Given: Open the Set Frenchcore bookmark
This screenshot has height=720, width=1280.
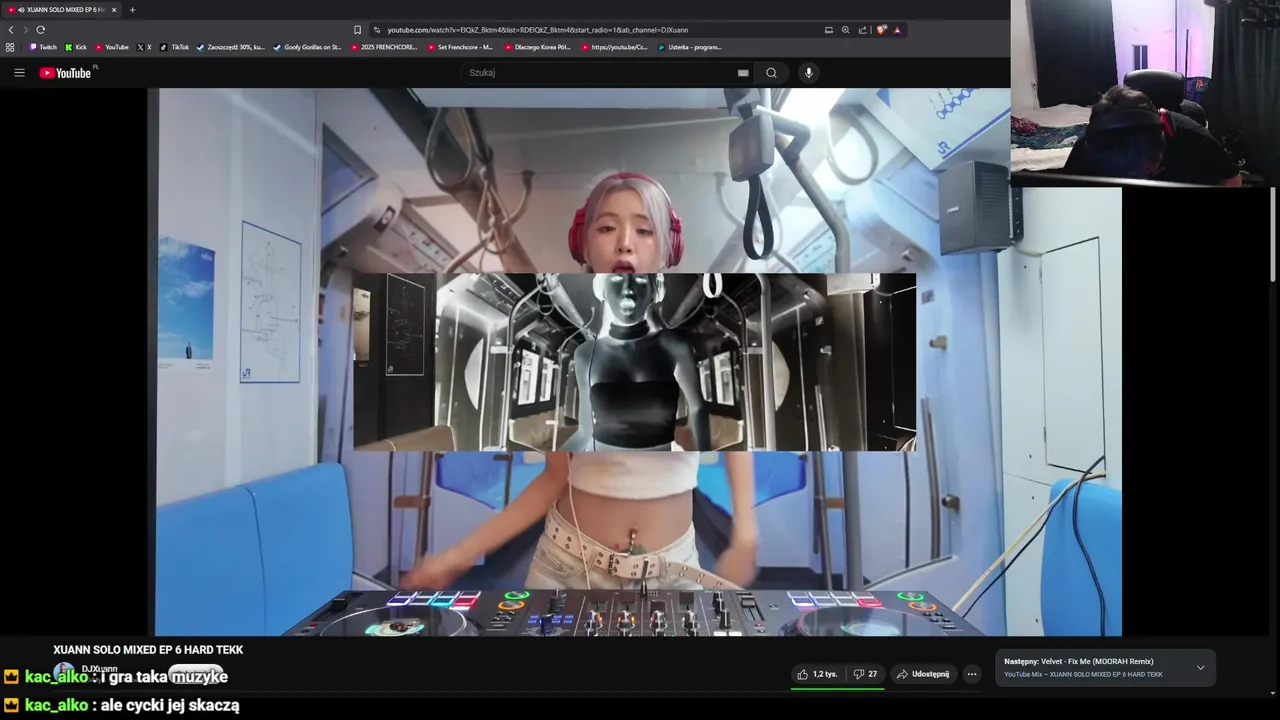Looking at the screenshot, I should click(x=460, y=47).
